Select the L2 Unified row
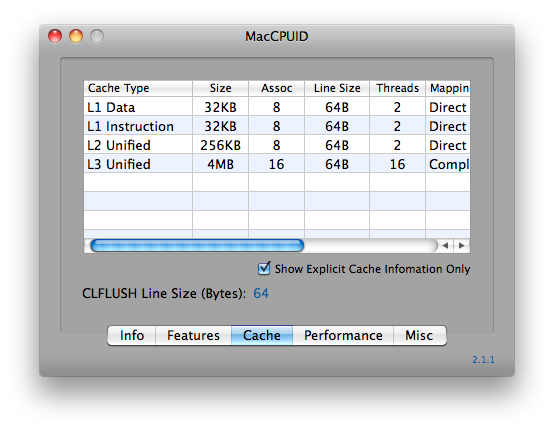 (277, 145)
